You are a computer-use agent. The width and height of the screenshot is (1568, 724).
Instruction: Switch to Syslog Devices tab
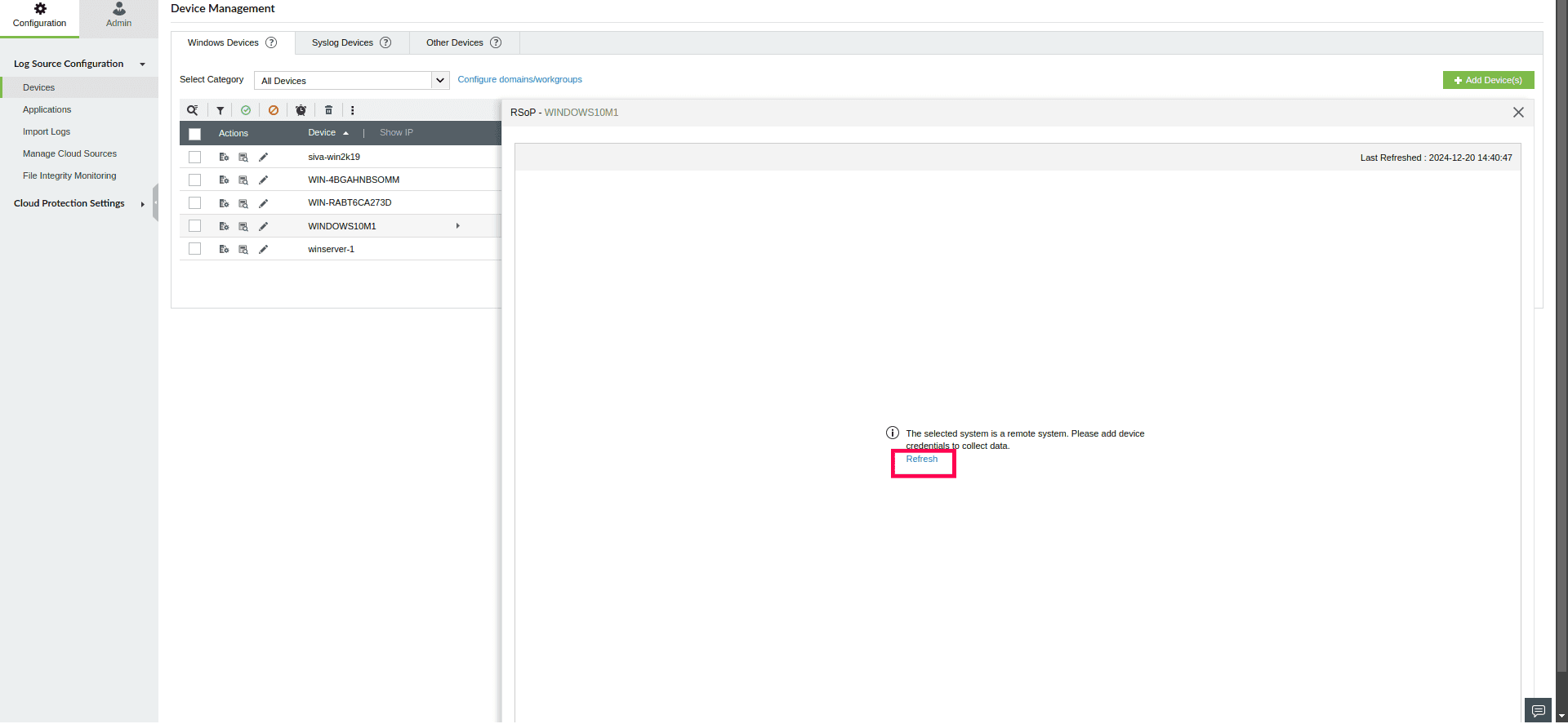click(352, 42)
